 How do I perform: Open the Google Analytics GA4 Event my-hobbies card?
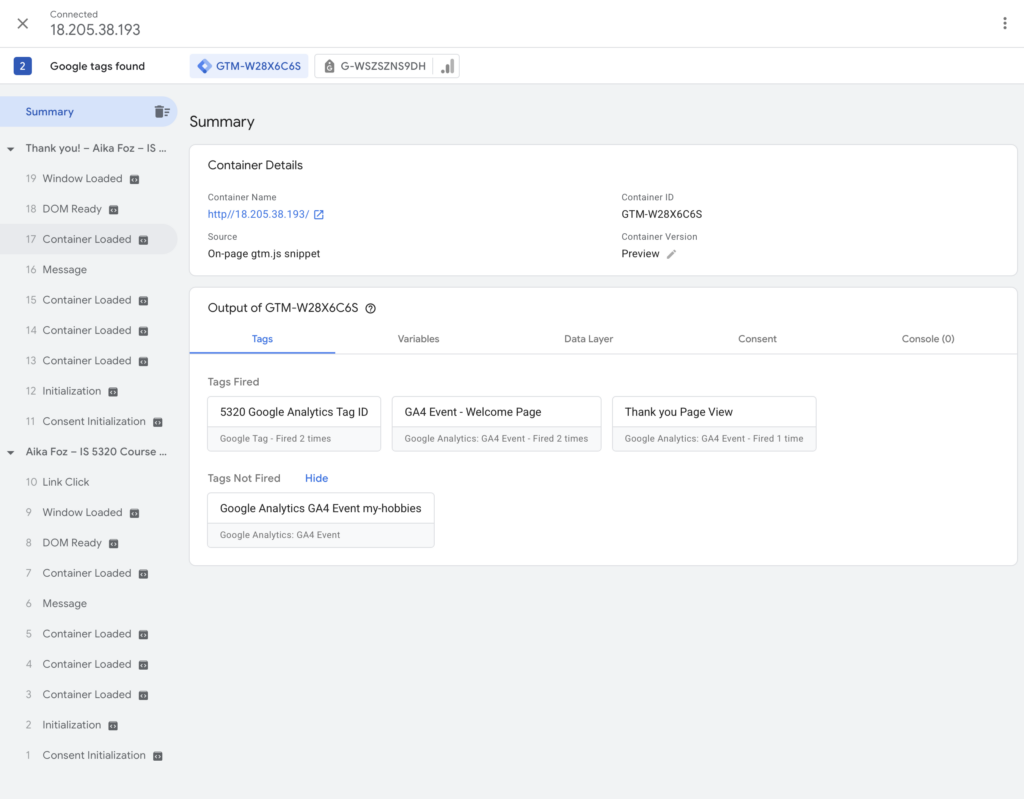tap(320, 520)
